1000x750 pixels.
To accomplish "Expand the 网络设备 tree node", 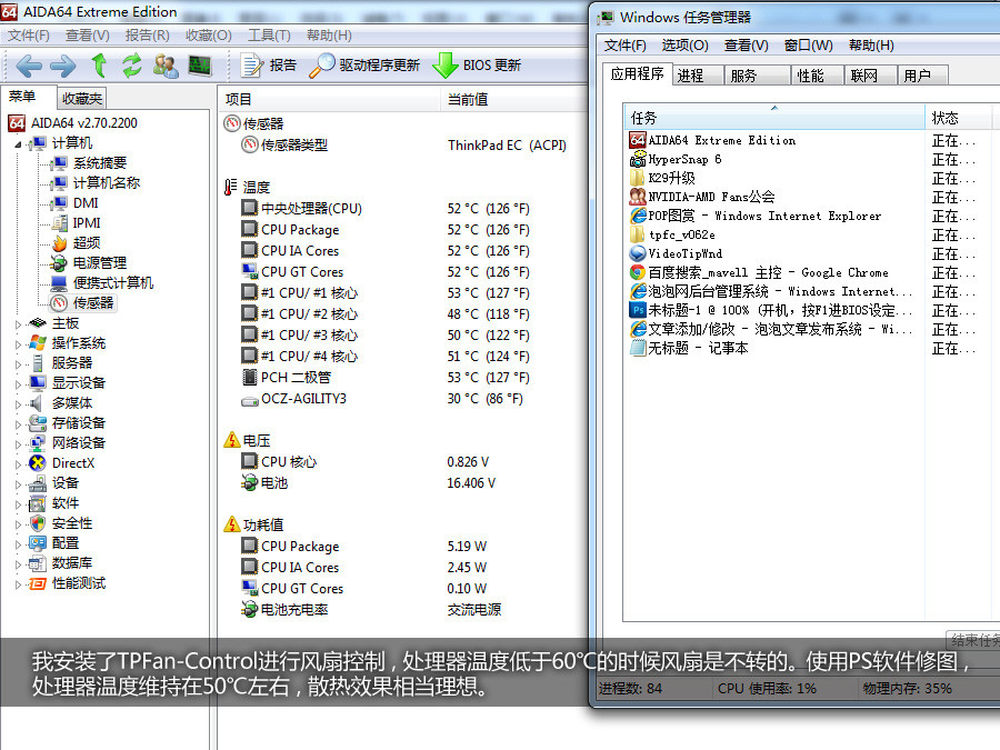I will pos(18,445).
